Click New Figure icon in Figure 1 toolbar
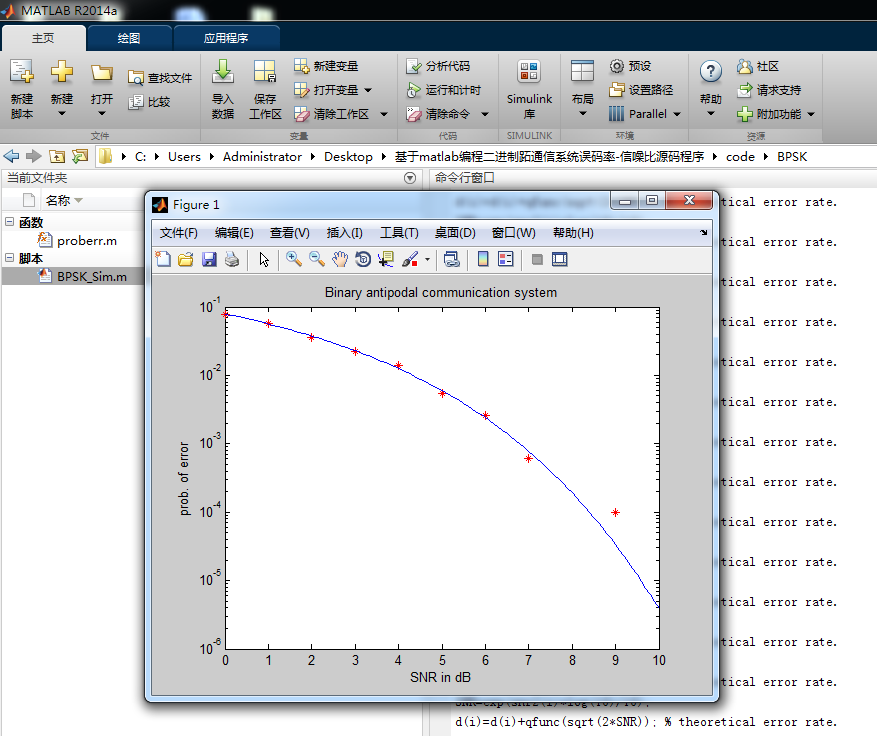The height and width of the screenshot is (736, 877). click(163, 259)
